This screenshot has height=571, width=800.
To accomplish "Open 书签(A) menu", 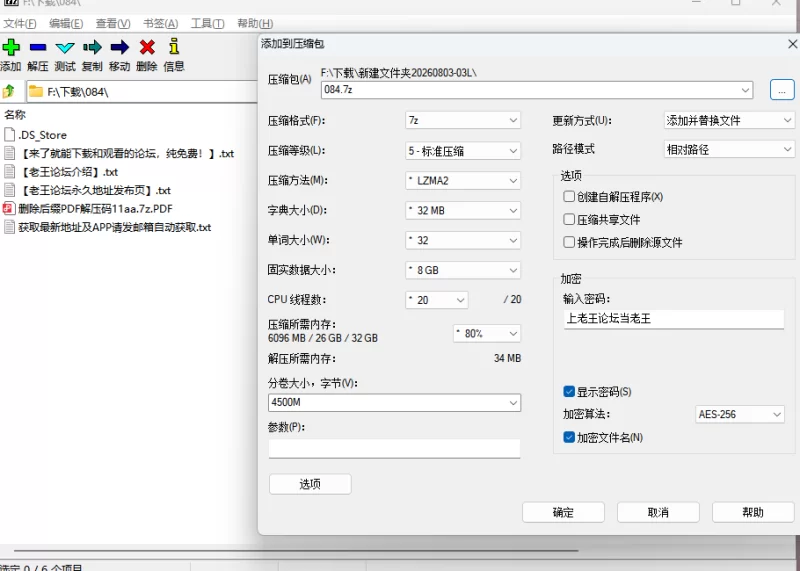I will click(160, 23).
